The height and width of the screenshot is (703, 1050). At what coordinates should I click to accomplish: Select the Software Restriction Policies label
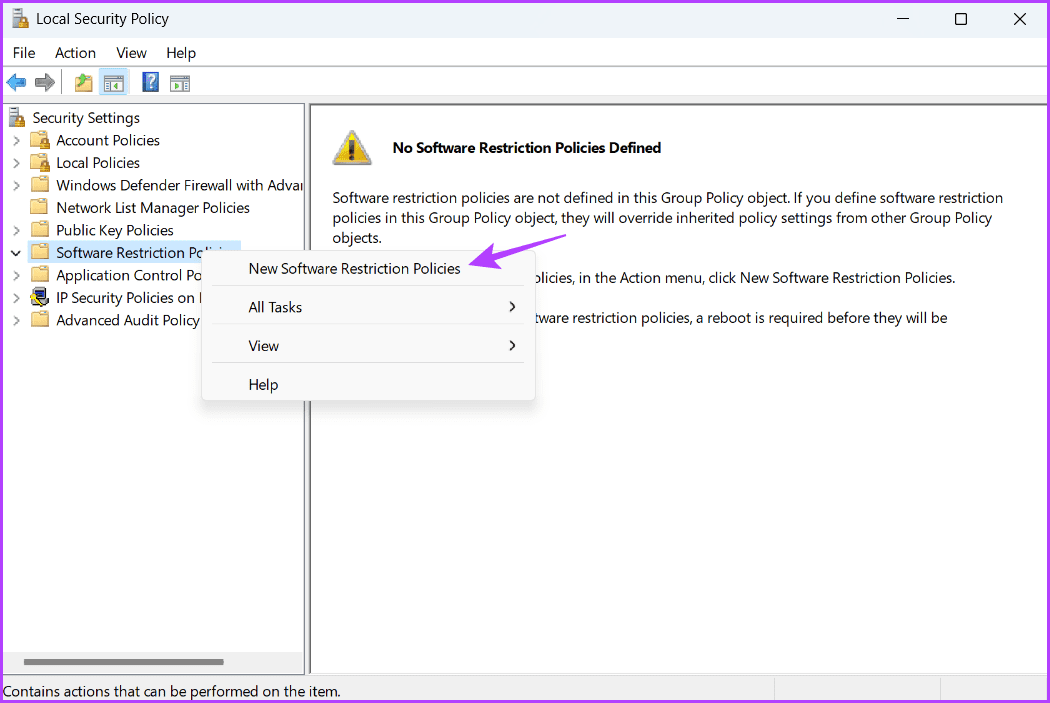coord(129,252)
